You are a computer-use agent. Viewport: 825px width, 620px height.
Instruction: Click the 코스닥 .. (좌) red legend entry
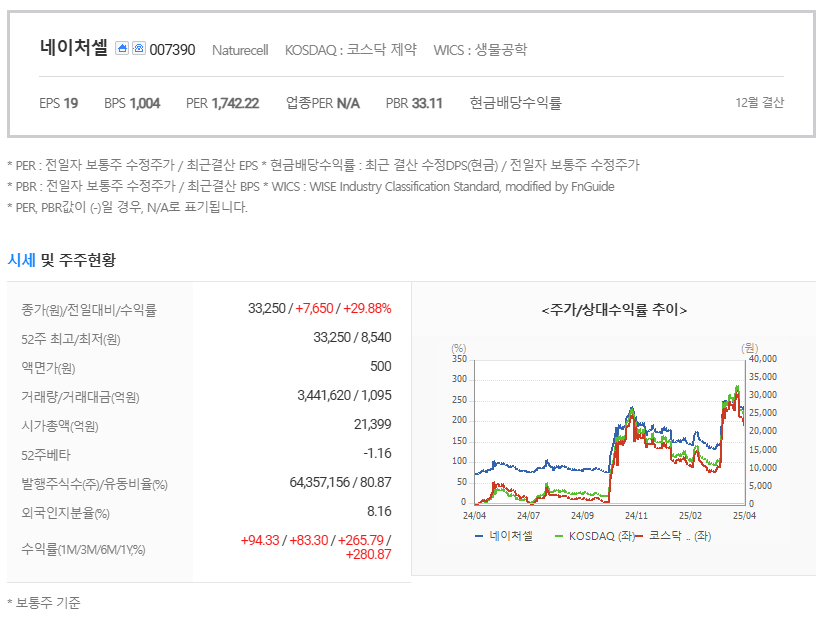click(673, 536)
